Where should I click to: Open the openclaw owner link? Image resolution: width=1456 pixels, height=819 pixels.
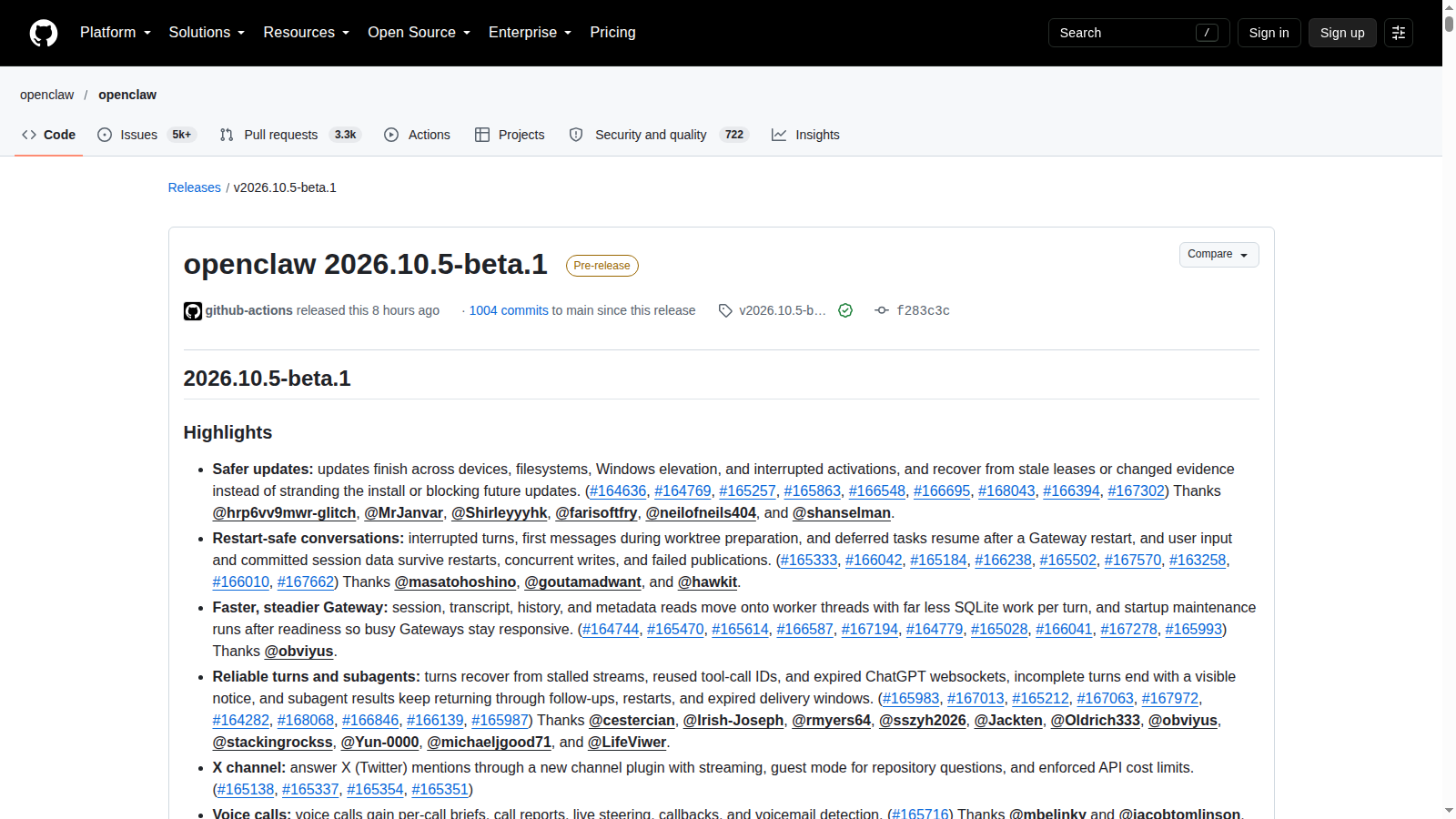(x=47, y=95)
